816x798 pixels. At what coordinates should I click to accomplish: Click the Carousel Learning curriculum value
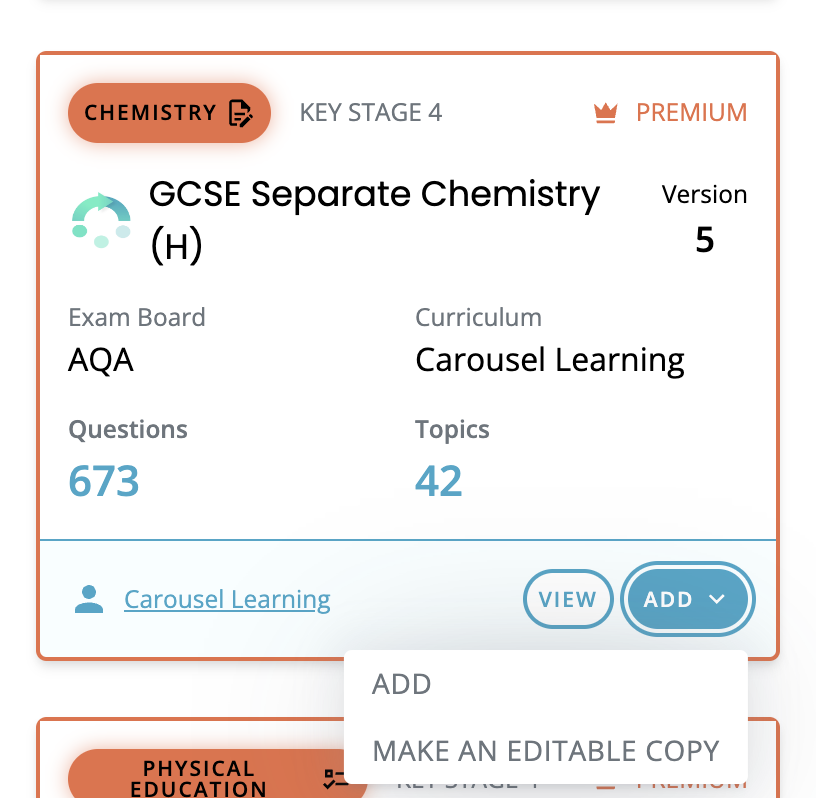[x=550, y=359]
